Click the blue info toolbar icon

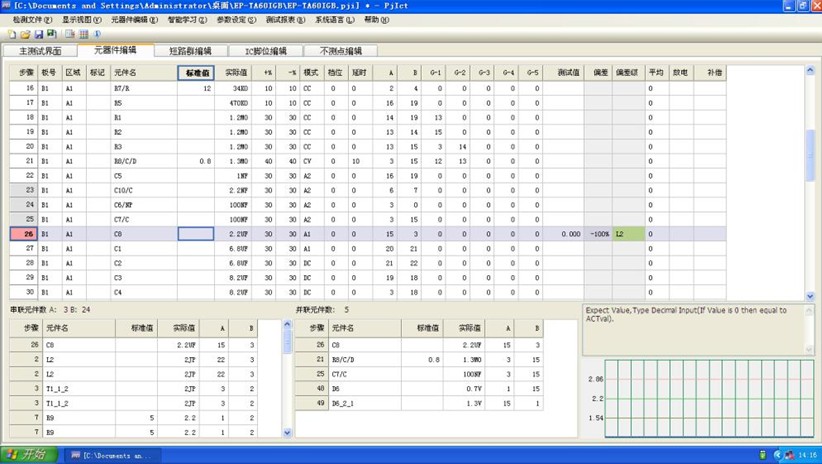pyautogui.click(x=98, y=34)
